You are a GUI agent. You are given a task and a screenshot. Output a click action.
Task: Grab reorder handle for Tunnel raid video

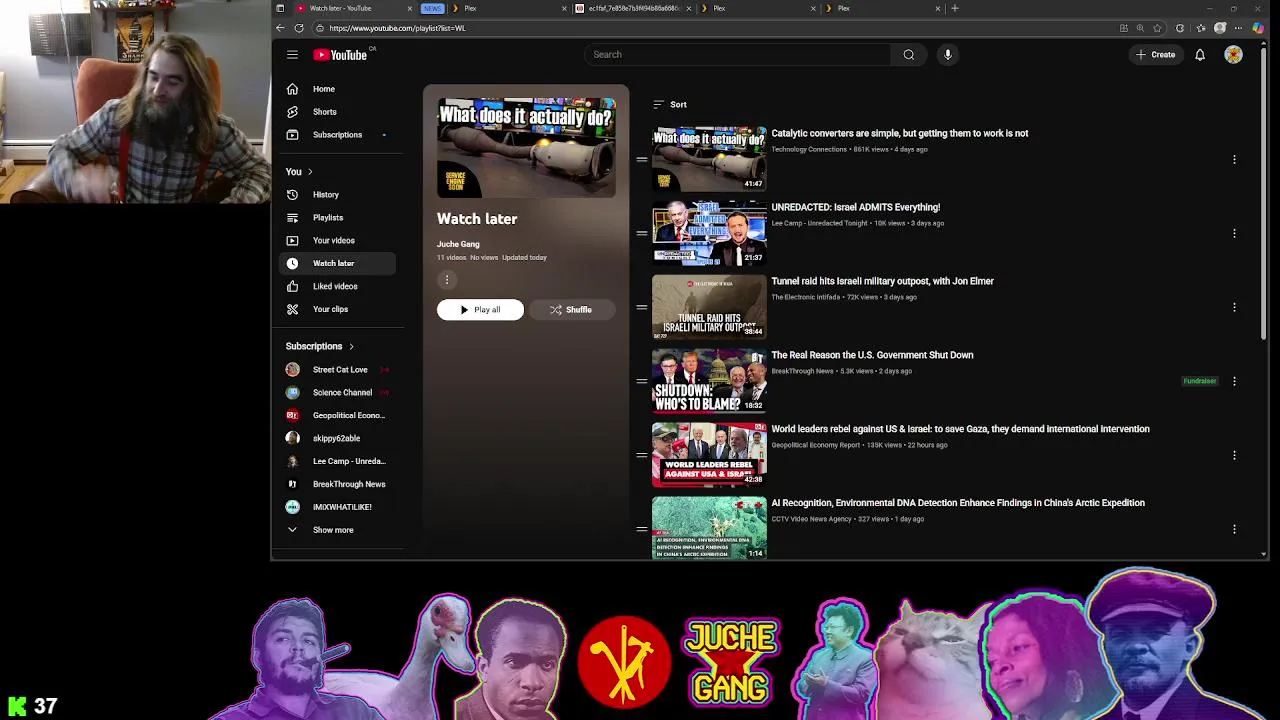pyautogui.click(x=642, y=307)
